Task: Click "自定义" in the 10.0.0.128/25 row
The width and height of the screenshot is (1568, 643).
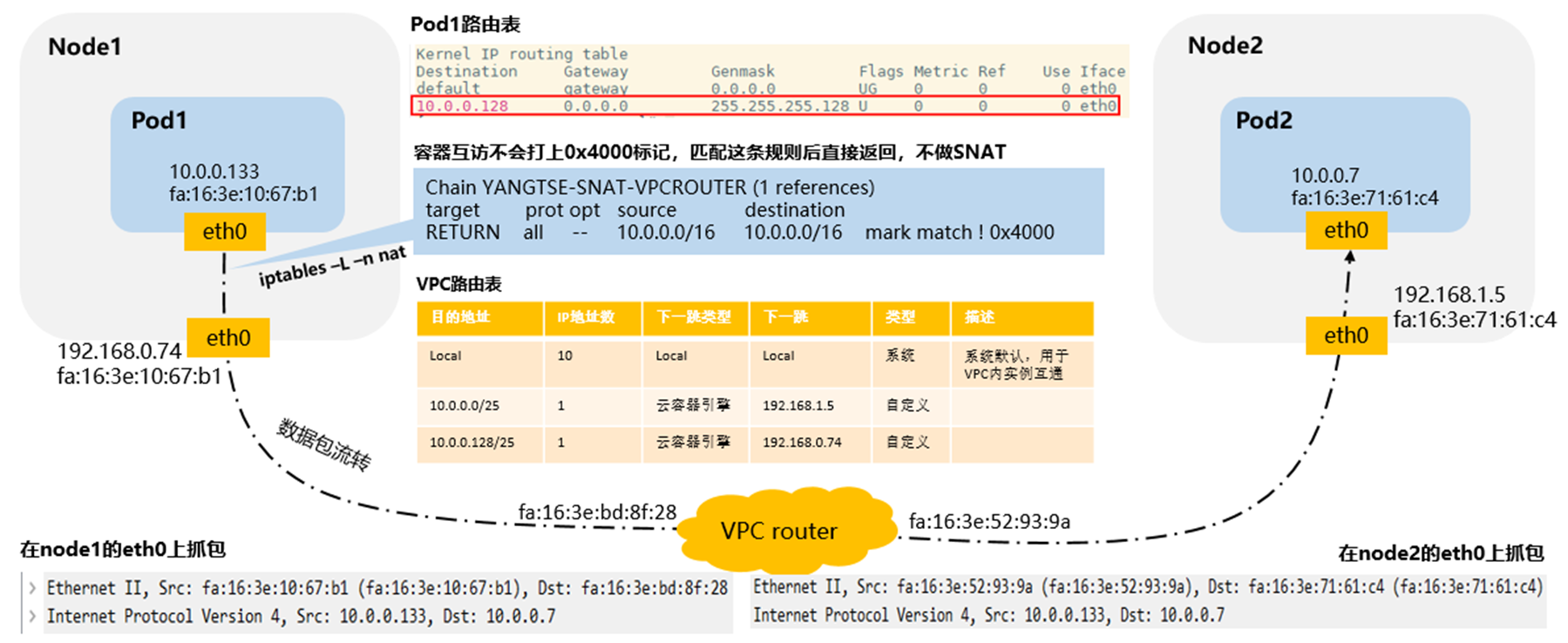Action: click(907, 443)
